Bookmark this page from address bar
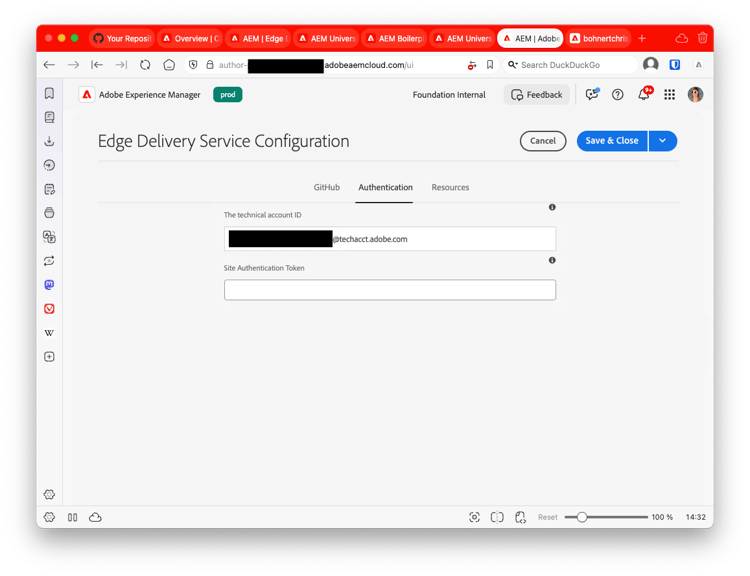 tap(490, 65)
